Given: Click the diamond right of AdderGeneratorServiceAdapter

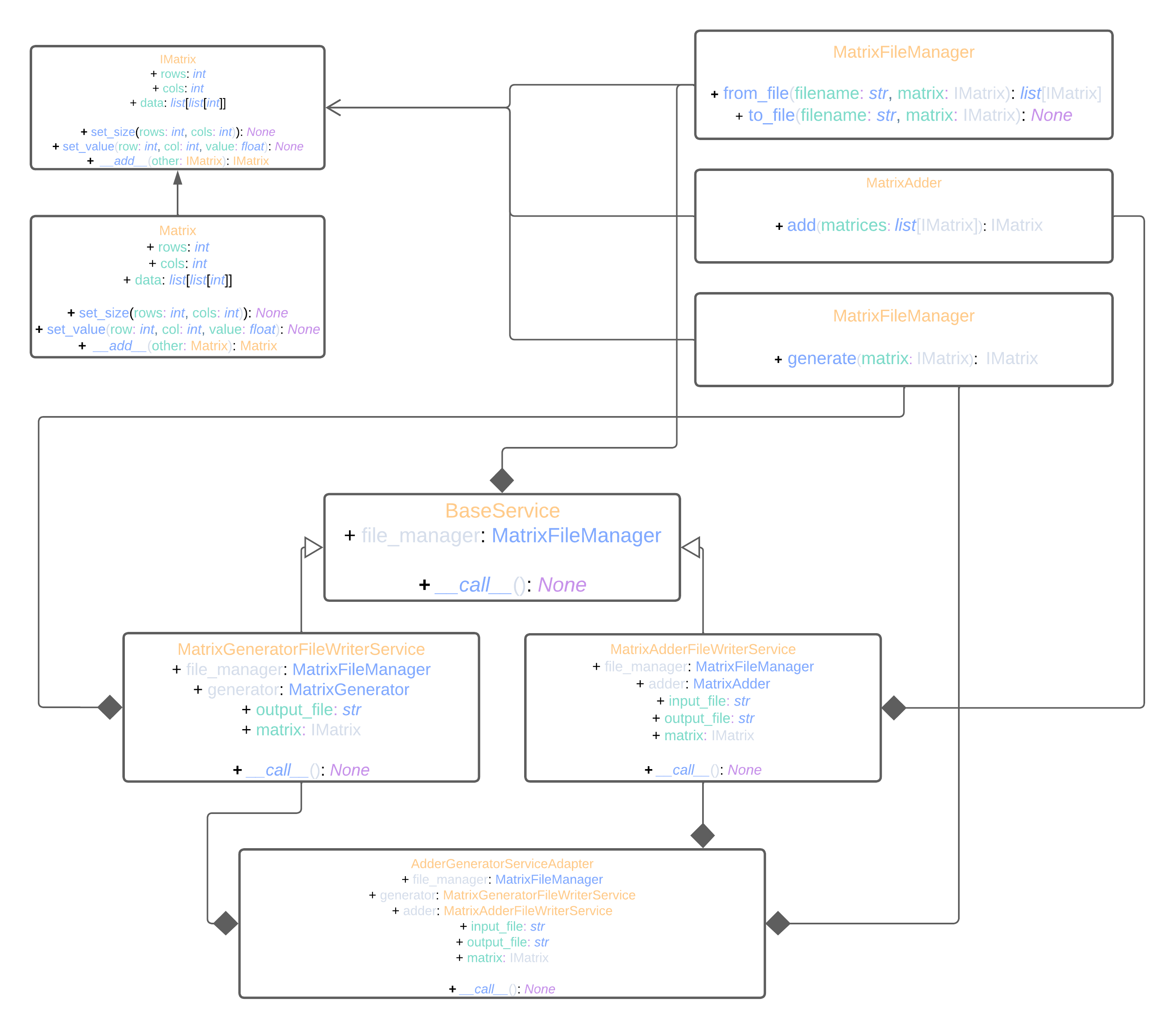Looking at the screenshot, I should pyautogui.click(x=778, y=923).
